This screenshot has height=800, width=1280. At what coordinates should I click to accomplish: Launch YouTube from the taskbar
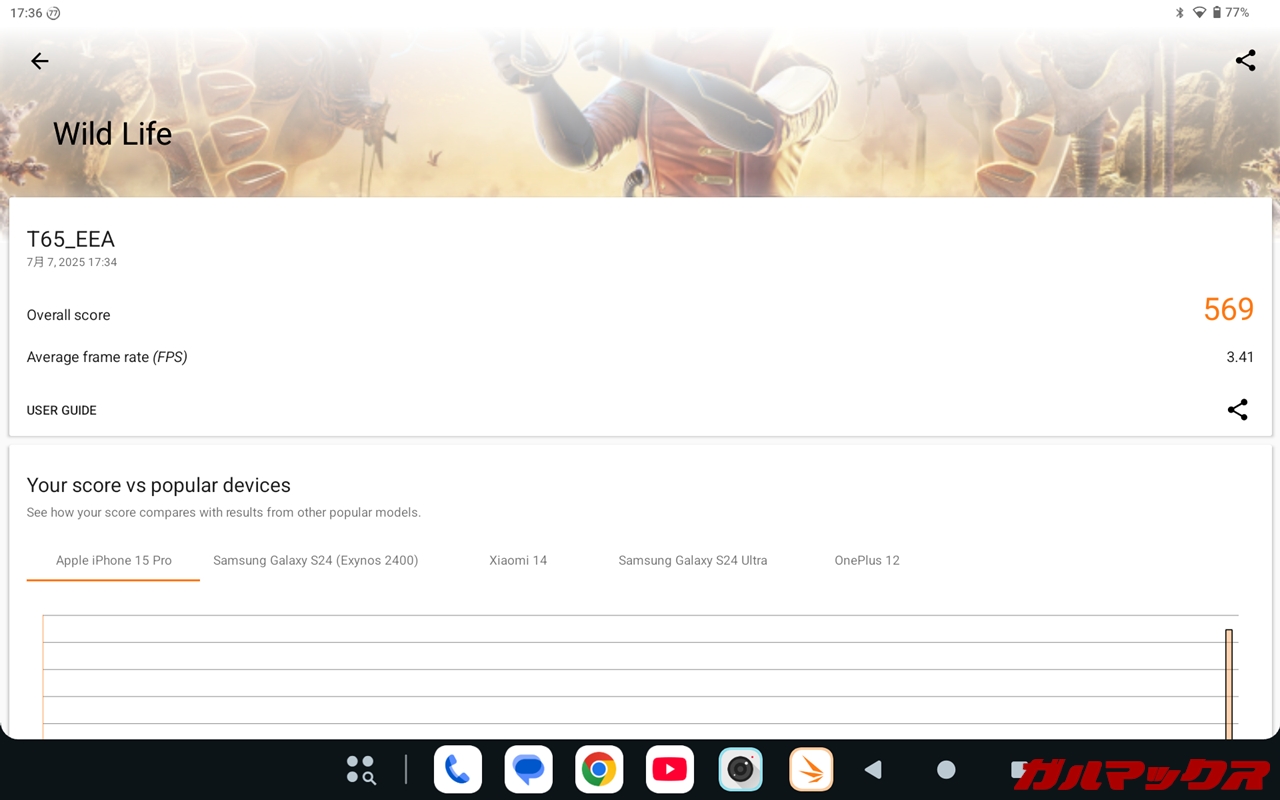(x=670, y=770)
